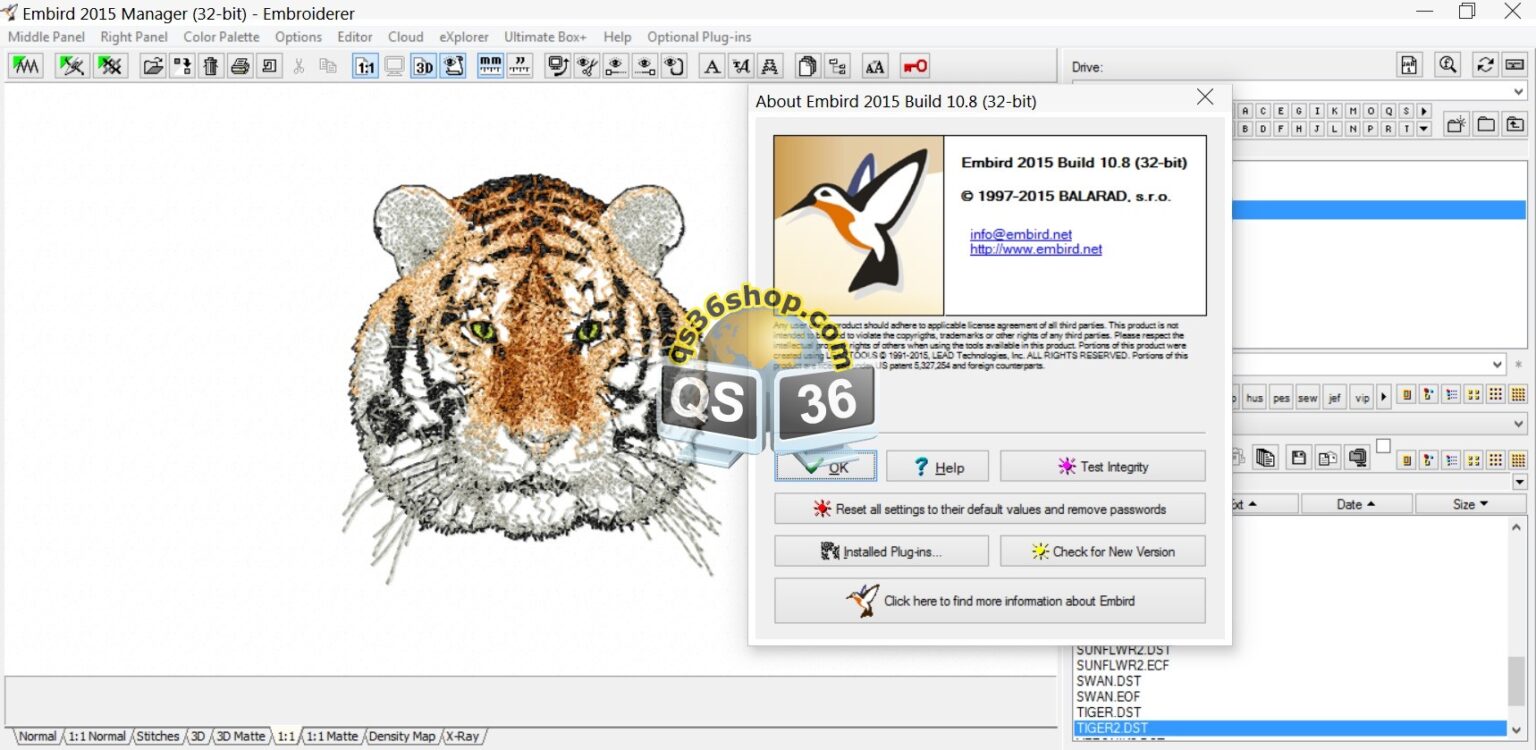The image size is (1536, 750).
Task: Switch to the X-Ray tab
Action: click(x=461, y=736)
